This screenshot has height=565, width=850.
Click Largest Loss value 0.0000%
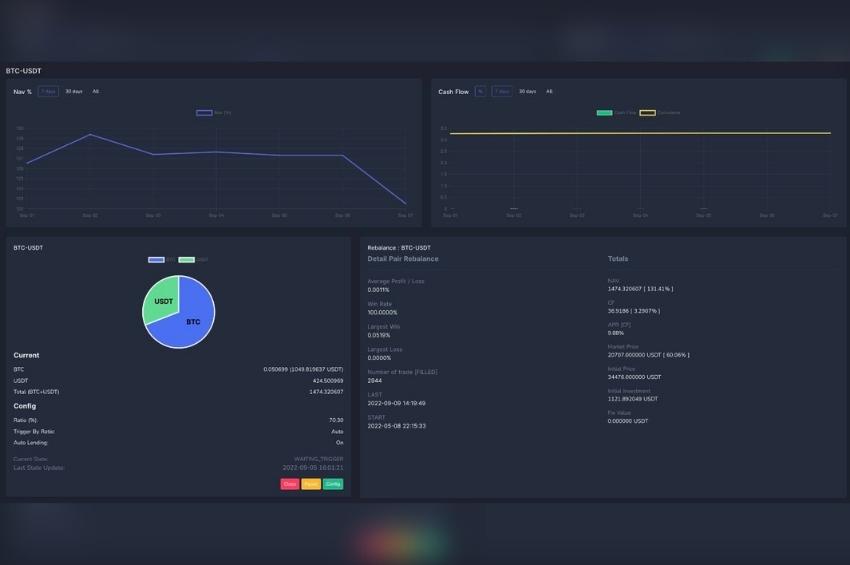click(x=379, y=358)
